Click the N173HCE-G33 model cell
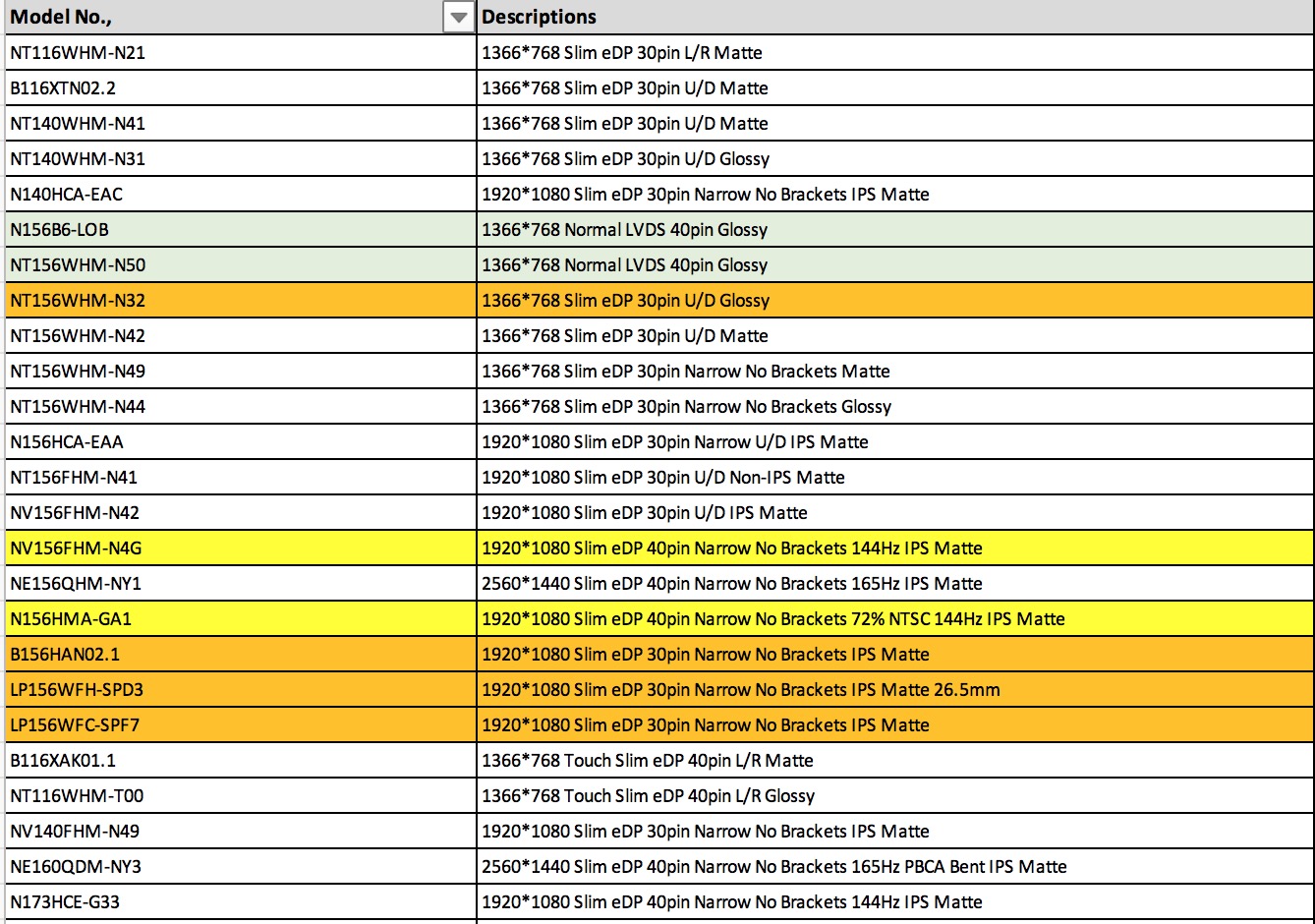This screenshot has width=1315, height=924. coord(240,902)
